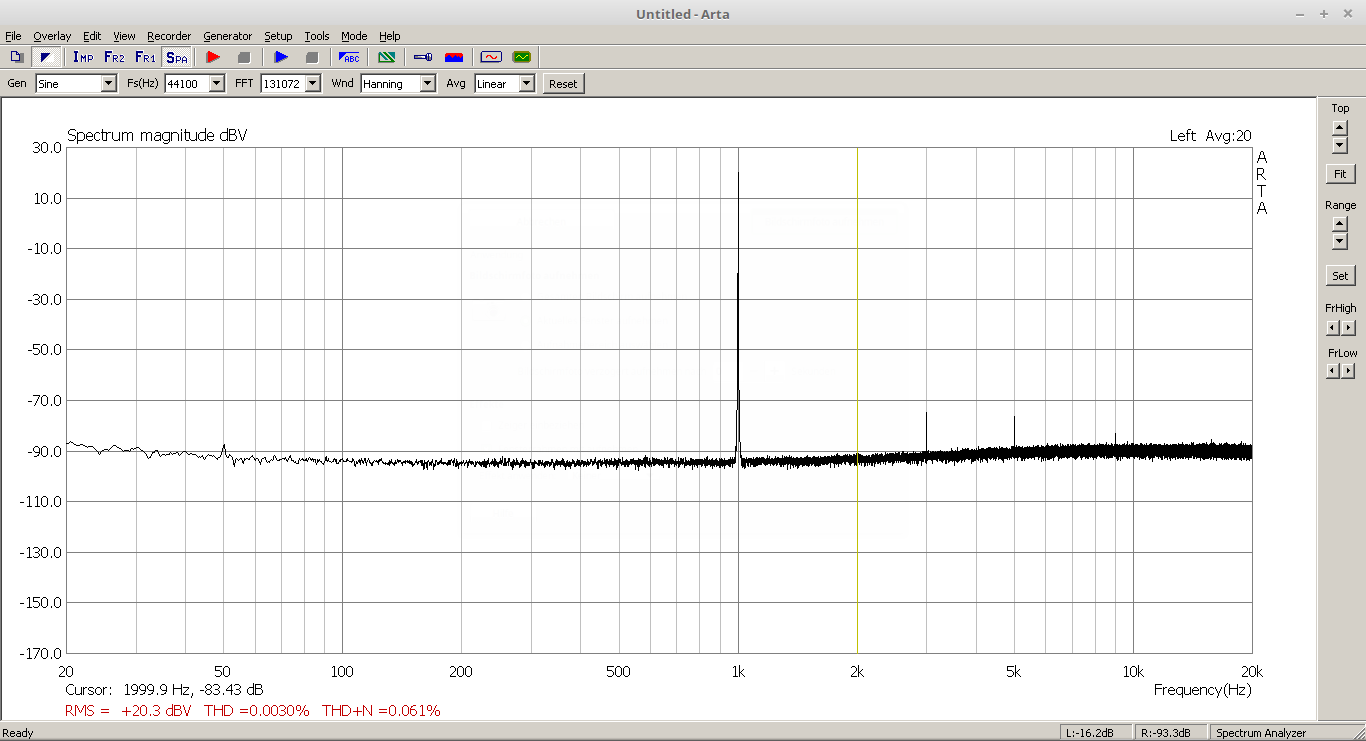Click the new document icon

click(x=17, y=57)
